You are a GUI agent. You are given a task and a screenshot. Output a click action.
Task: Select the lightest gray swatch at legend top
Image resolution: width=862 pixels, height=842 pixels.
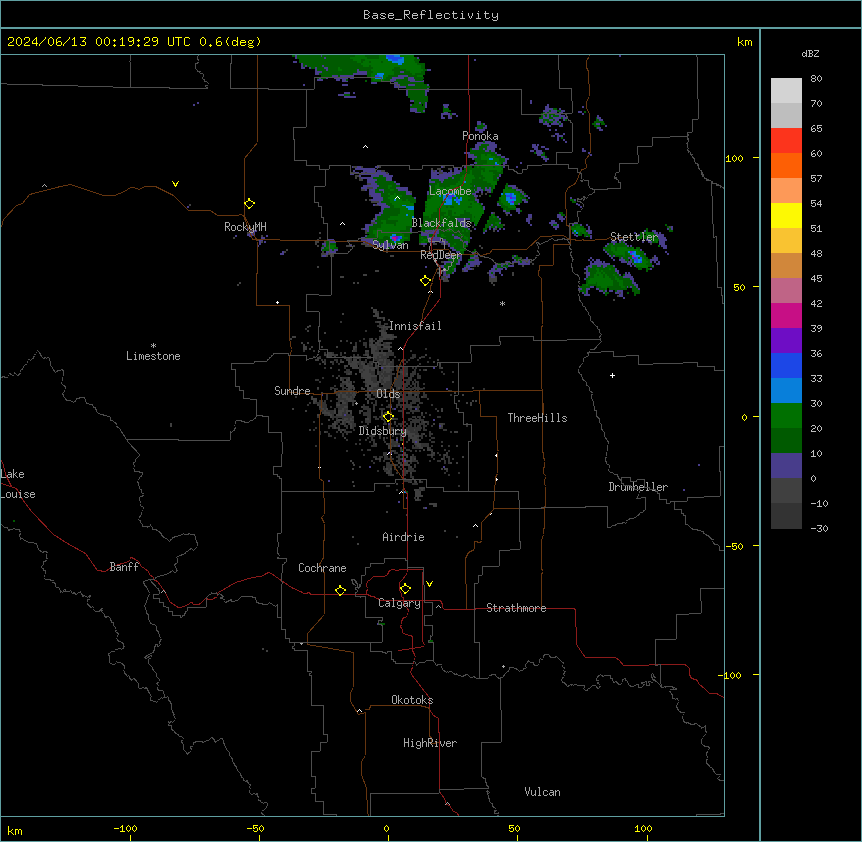(786, 90)
